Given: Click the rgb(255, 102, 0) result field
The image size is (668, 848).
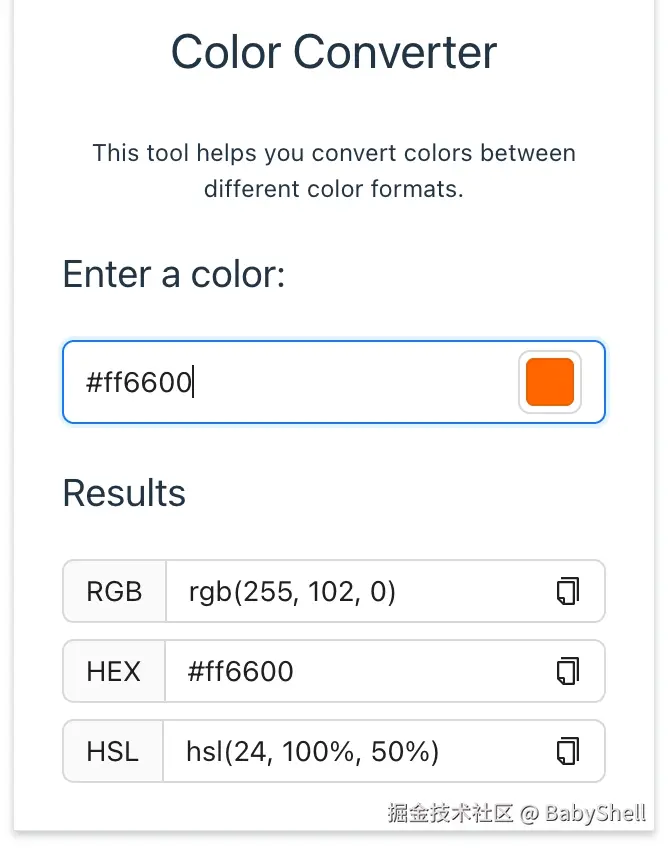Looking at the screenshot, I should (350, 592).
